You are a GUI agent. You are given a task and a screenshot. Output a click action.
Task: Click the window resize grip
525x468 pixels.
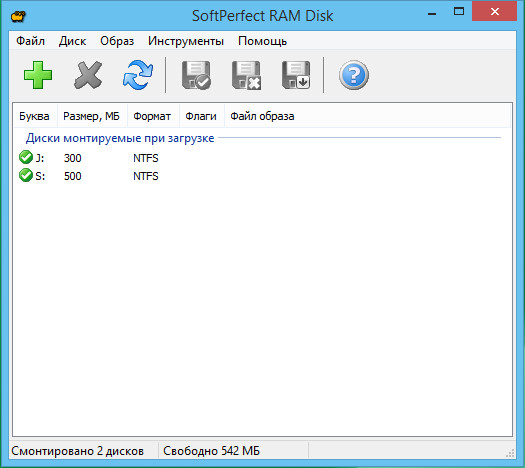pos(510,453)
